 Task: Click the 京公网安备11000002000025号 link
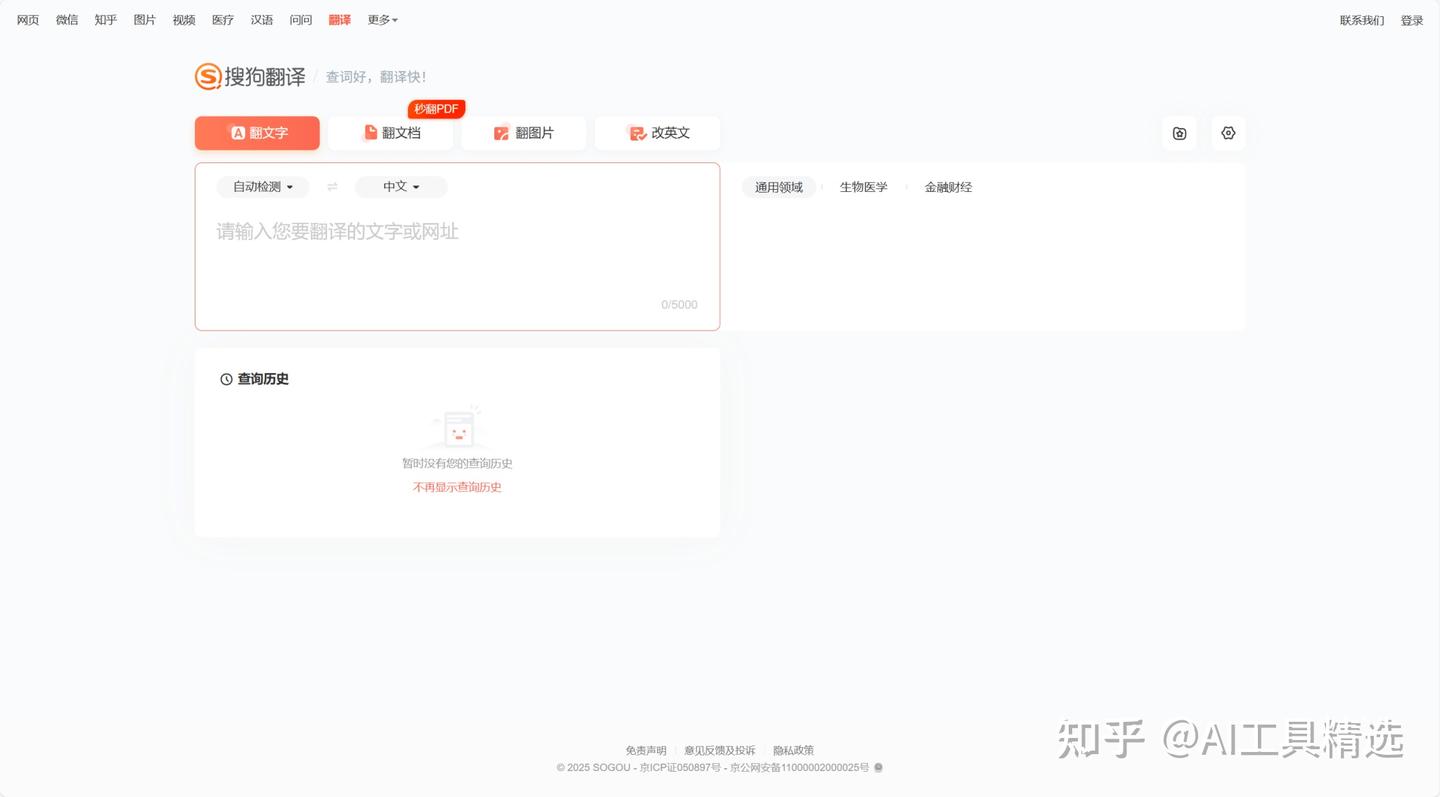tap(800, 768)
